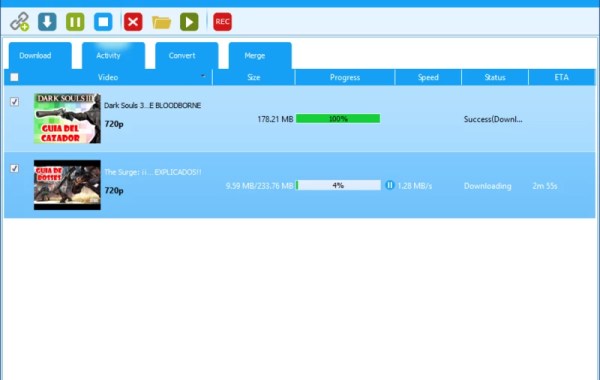
Task: Delete selected item with red X icon
Action: point(133,21)
